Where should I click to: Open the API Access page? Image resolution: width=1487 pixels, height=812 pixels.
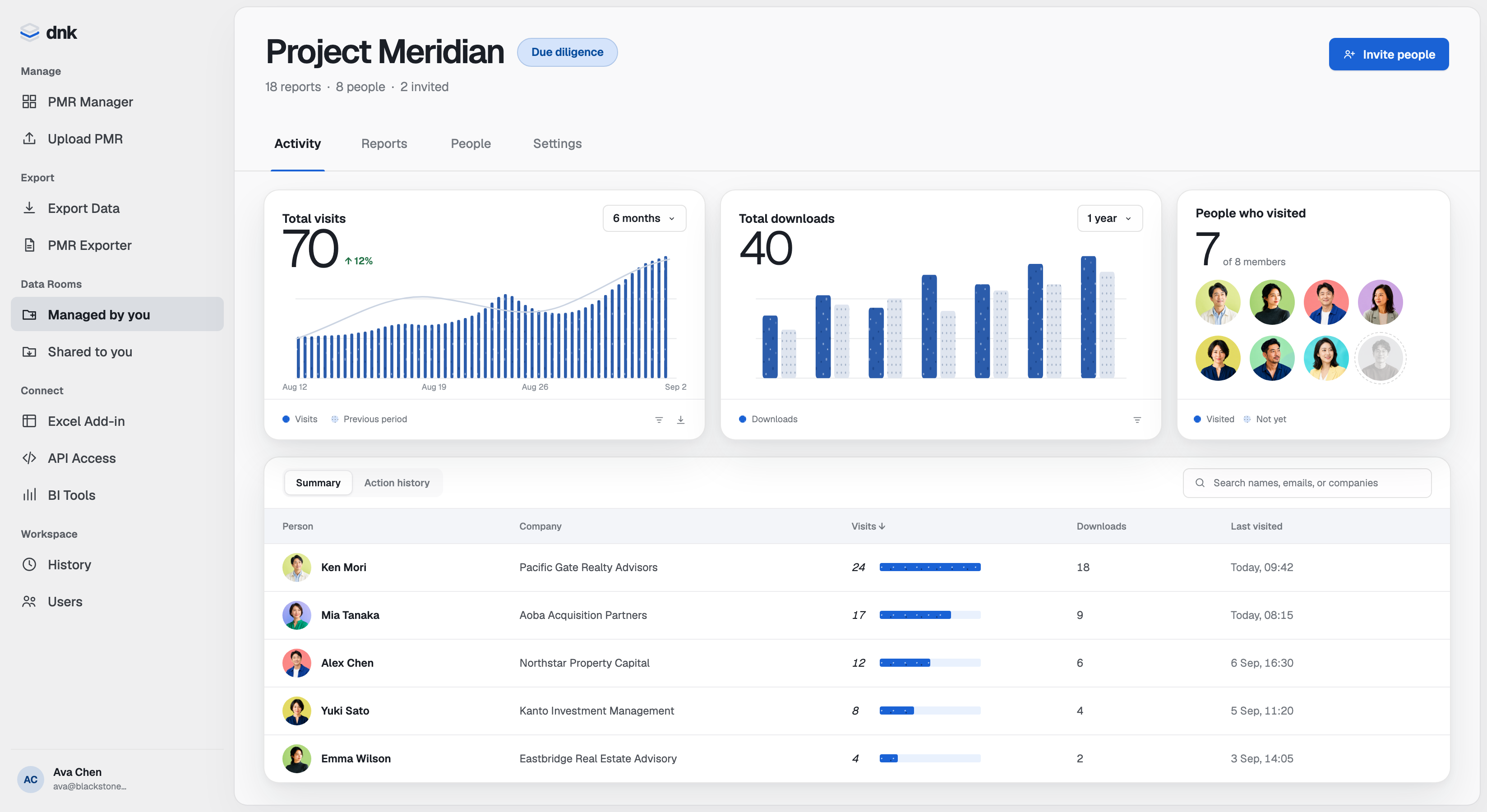117,458
